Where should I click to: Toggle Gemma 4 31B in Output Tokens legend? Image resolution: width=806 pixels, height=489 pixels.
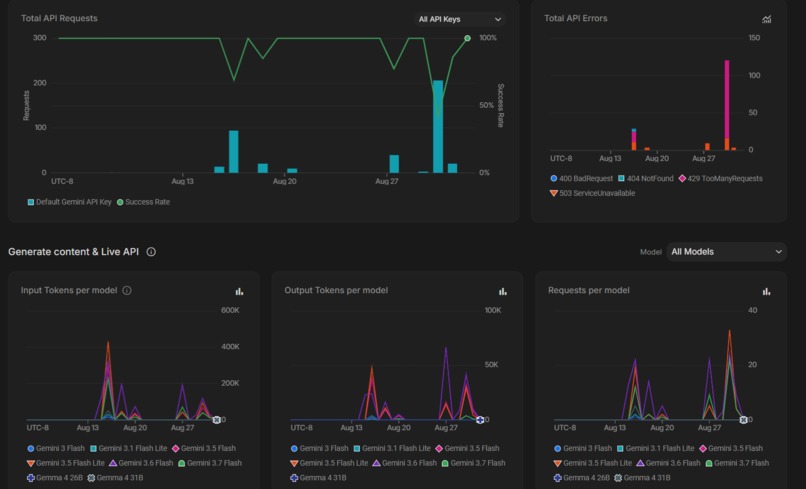318,478
